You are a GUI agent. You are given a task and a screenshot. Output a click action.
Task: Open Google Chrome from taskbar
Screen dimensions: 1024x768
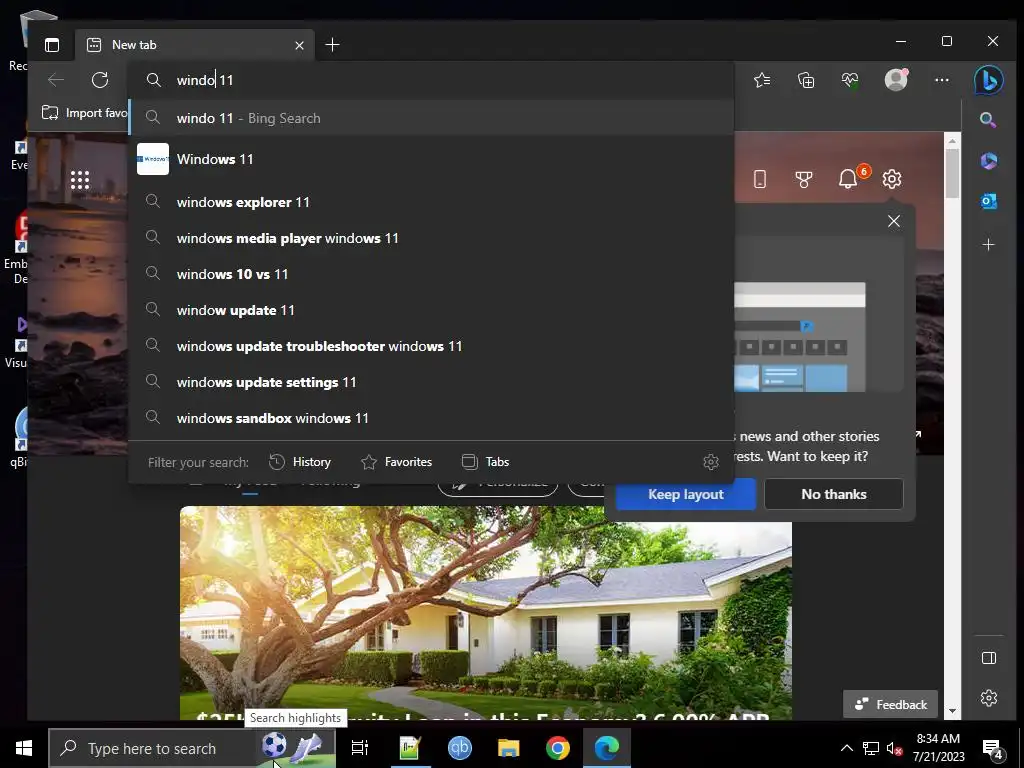tap(558, 748)
